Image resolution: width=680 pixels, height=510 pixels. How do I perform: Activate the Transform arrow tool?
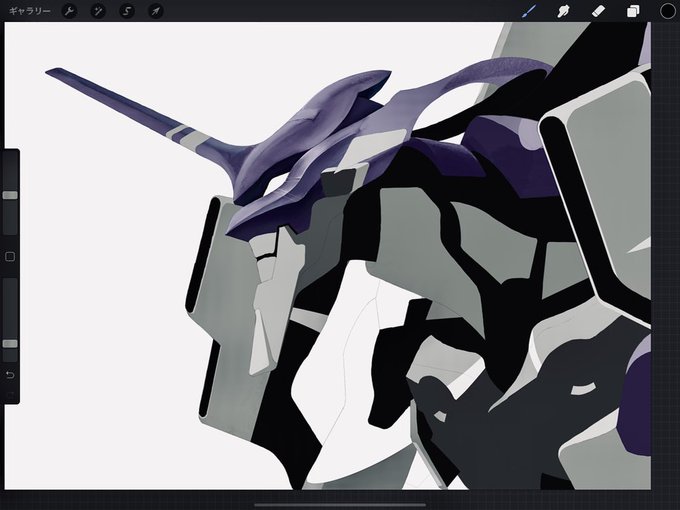pos(156,11)
